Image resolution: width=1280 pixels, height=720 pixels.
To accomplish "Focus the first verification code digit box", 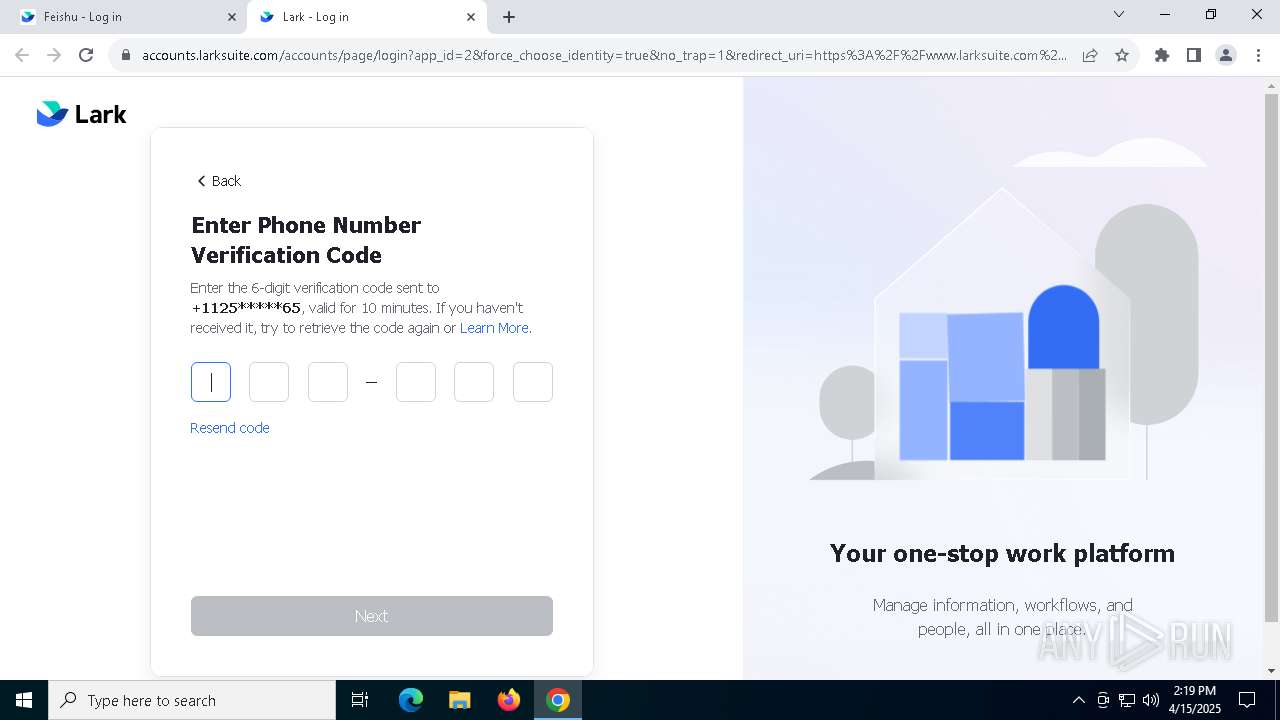I will 211,382.
